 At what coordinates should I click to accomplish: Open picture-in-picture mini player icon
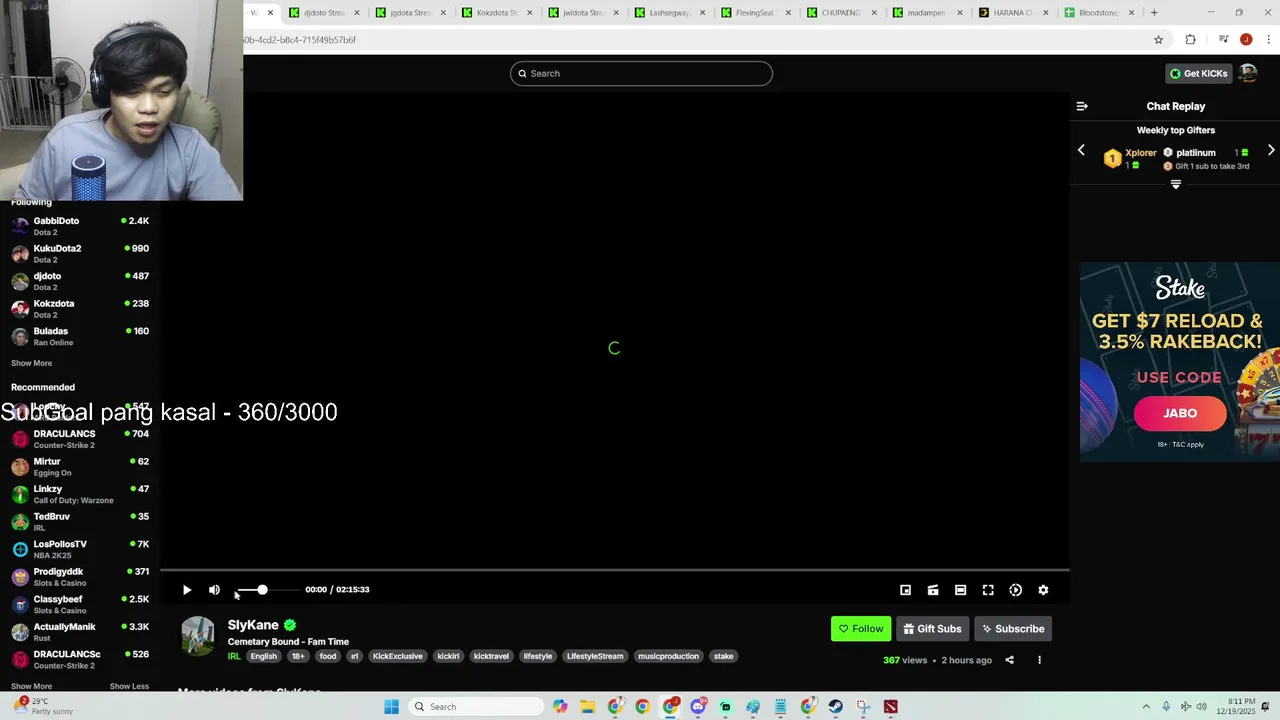(x=905, y=590)
